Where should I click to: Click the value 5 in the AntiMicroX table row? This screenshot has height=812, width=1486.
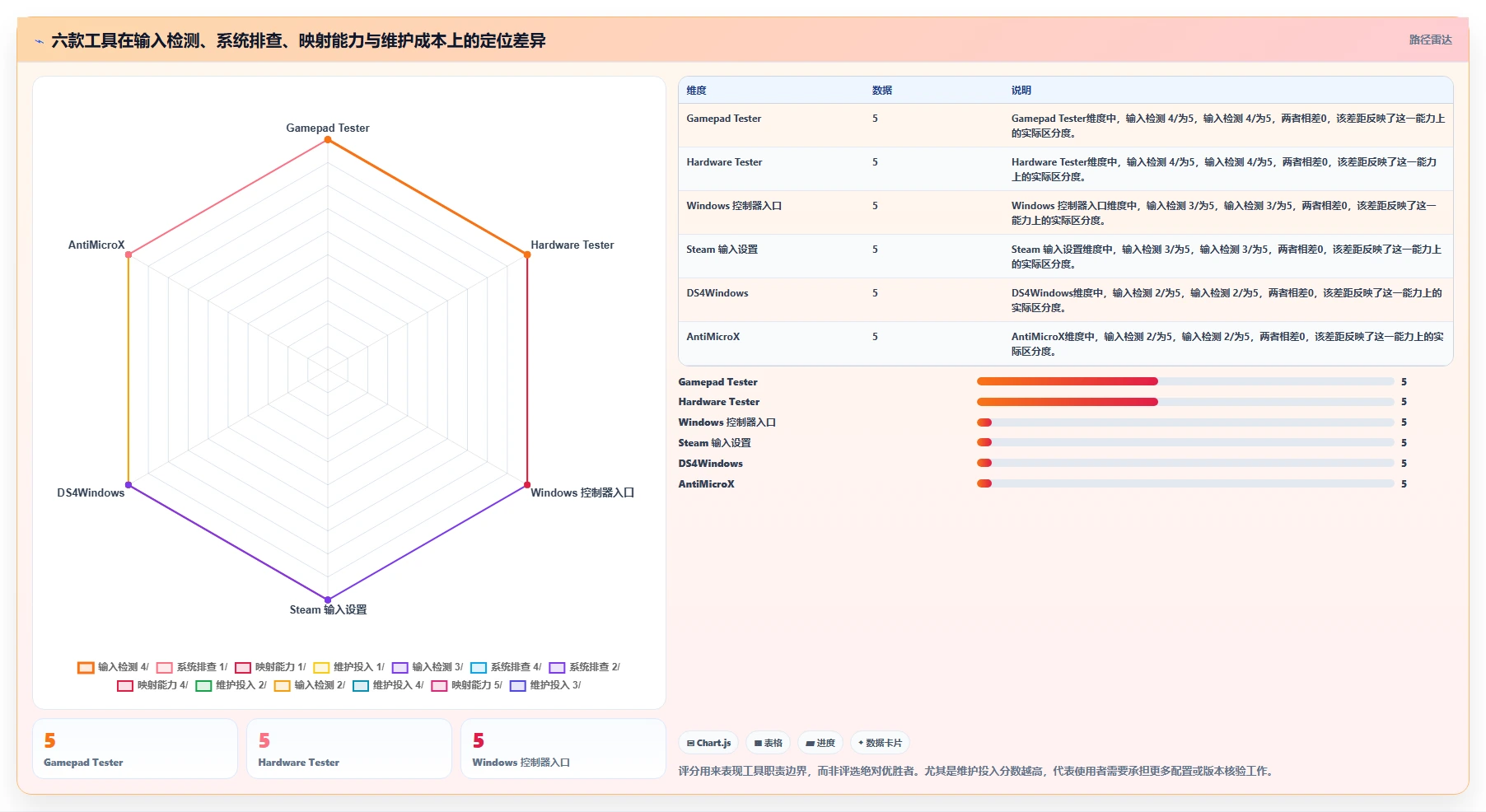coord(875,337)
